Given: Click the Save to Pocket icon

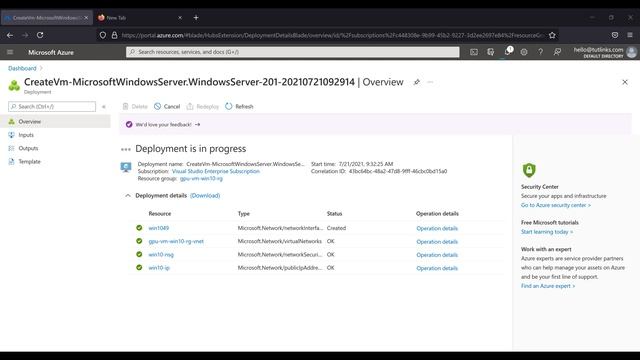Looking at the screenshot, I should tap(615, 35).
